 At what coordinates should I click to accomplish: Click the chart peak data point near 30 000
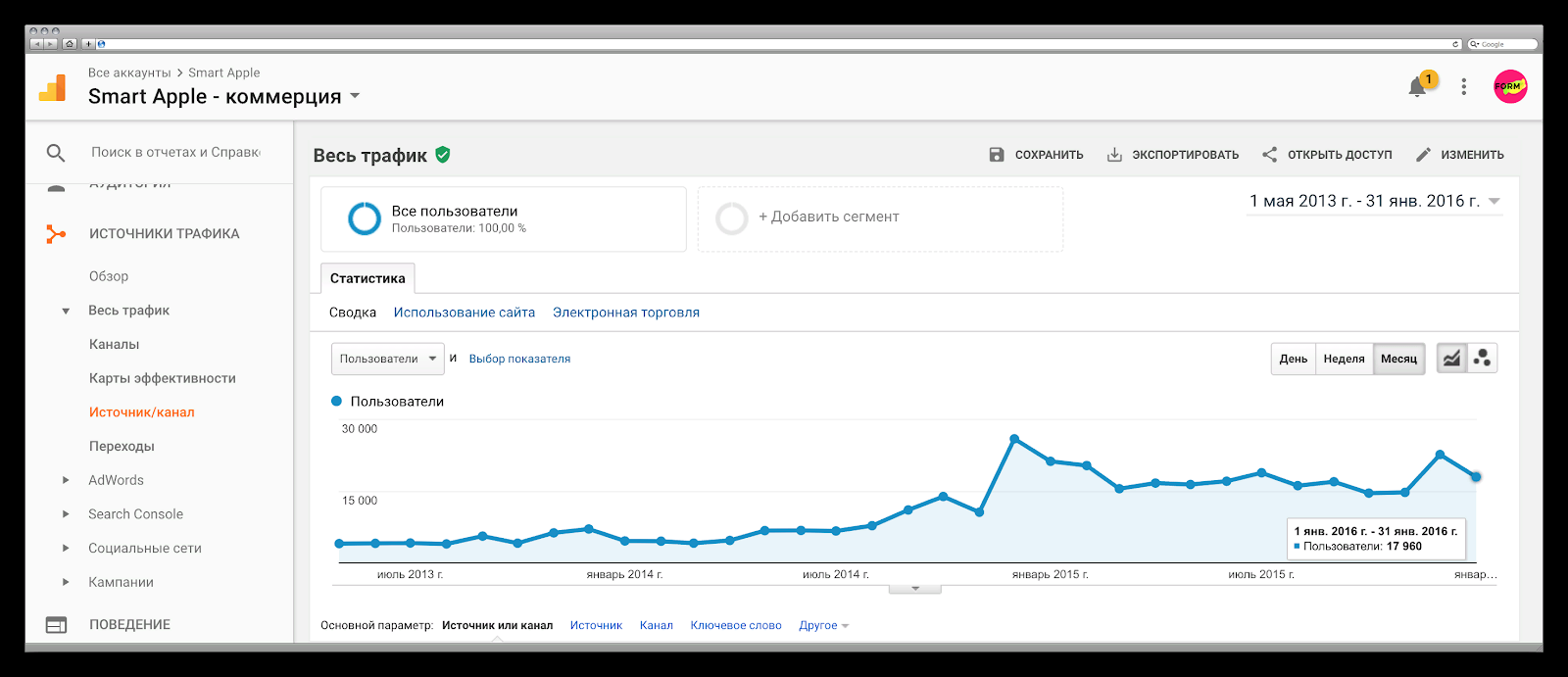pos(1014,439)
